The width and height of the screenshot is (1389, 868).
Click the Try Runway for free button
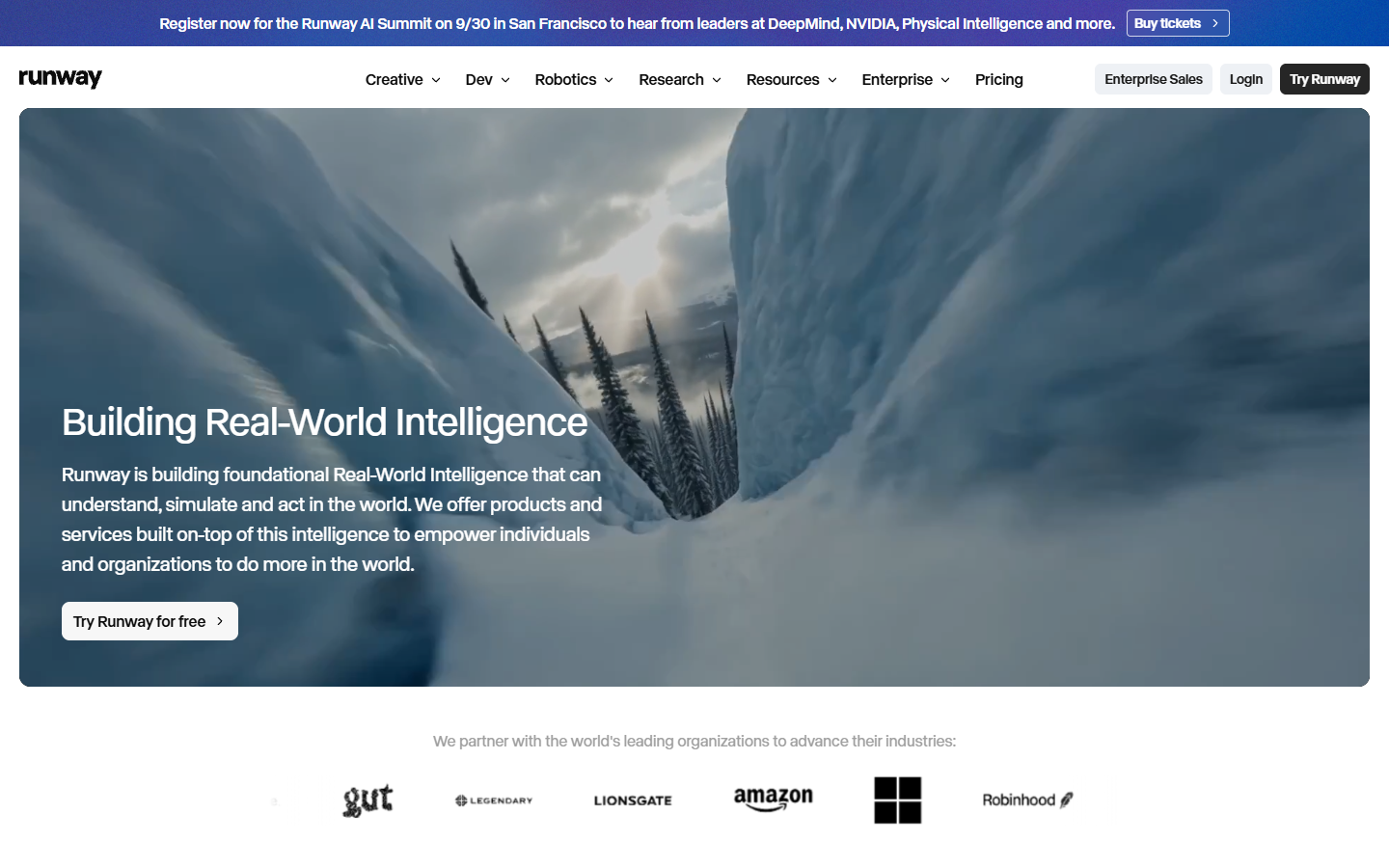click(150, 621)
